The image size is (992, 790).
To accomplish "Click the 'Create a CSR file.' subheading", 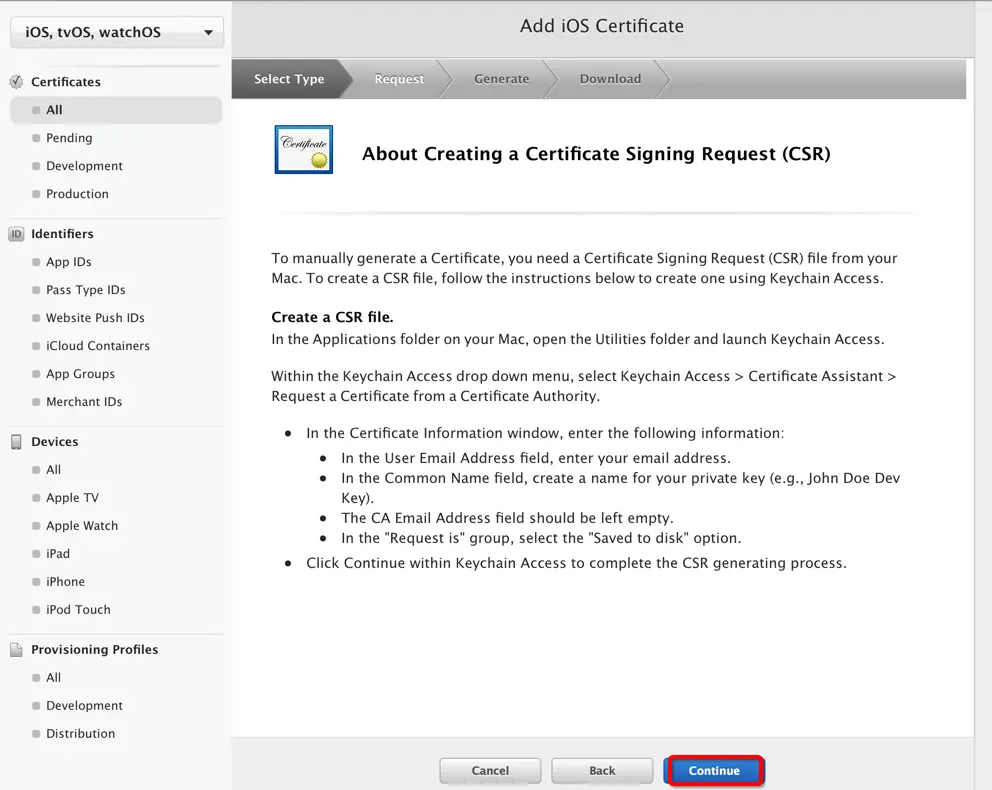I will (332, 317).
